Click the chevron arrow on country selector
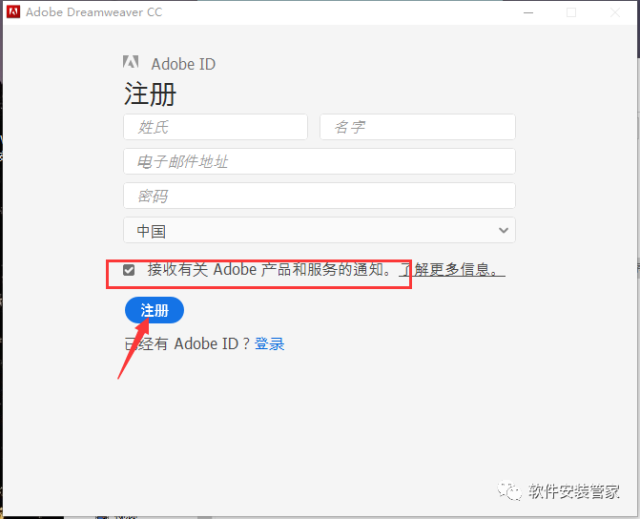 (x=502, y=230)
